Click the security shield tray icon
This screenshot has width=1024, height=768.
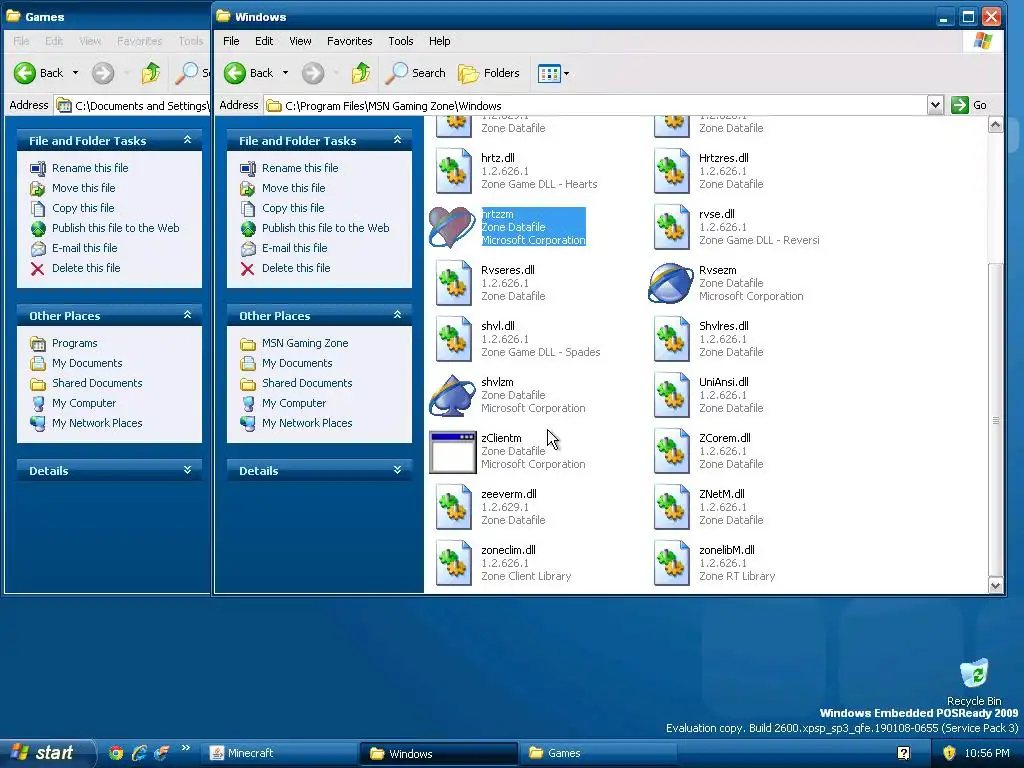[x=949, y=753]
